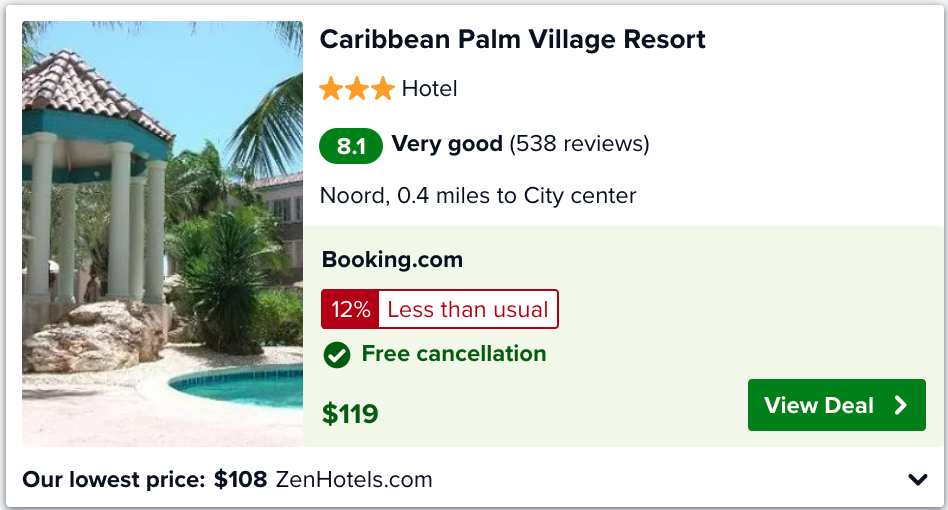Click the Less than usual label
This screenshot has width=948, height=510.
point(468,309)
